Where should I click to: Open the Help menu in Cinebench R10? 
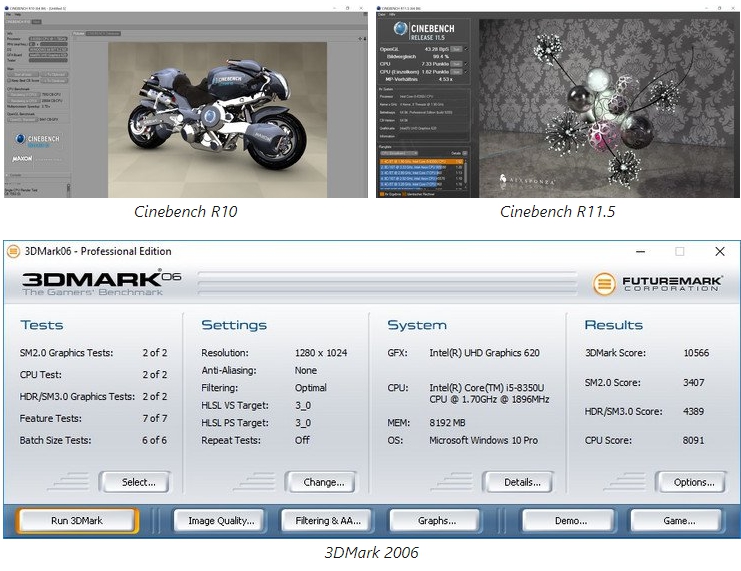tap(18, 15)
